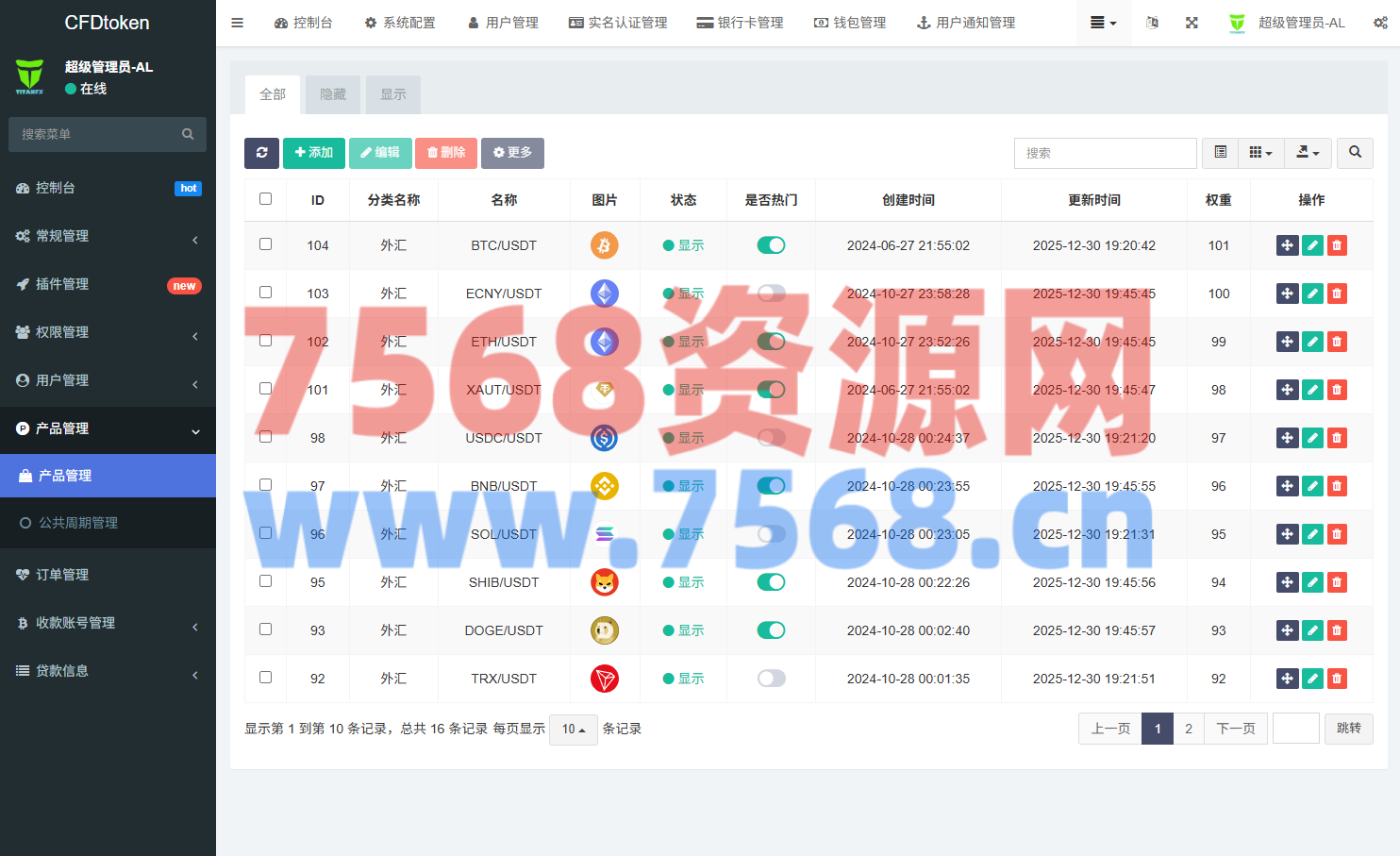Expand the 权限管理 sidebar menu

[x=108, y=332]
